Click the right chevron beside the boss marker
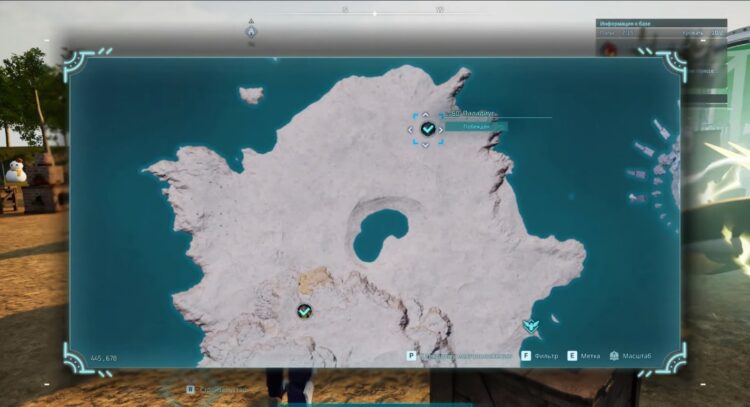Screen dimensions: 750x407 [442, 129]
